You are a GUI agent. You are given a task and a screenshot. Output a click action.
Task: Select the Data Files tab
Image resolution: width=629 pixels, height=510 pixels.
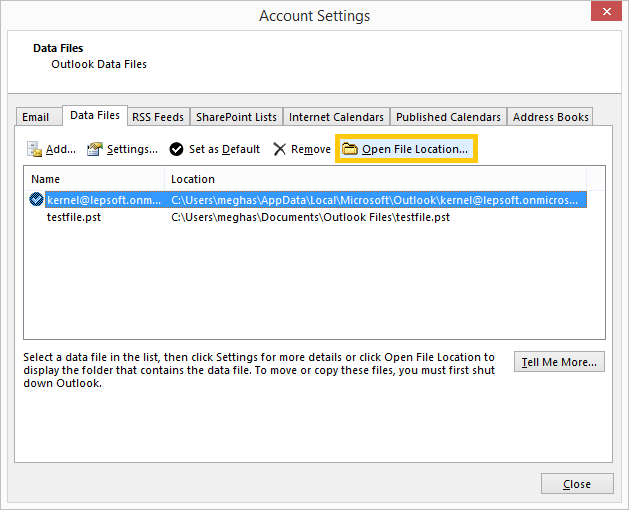95,116
